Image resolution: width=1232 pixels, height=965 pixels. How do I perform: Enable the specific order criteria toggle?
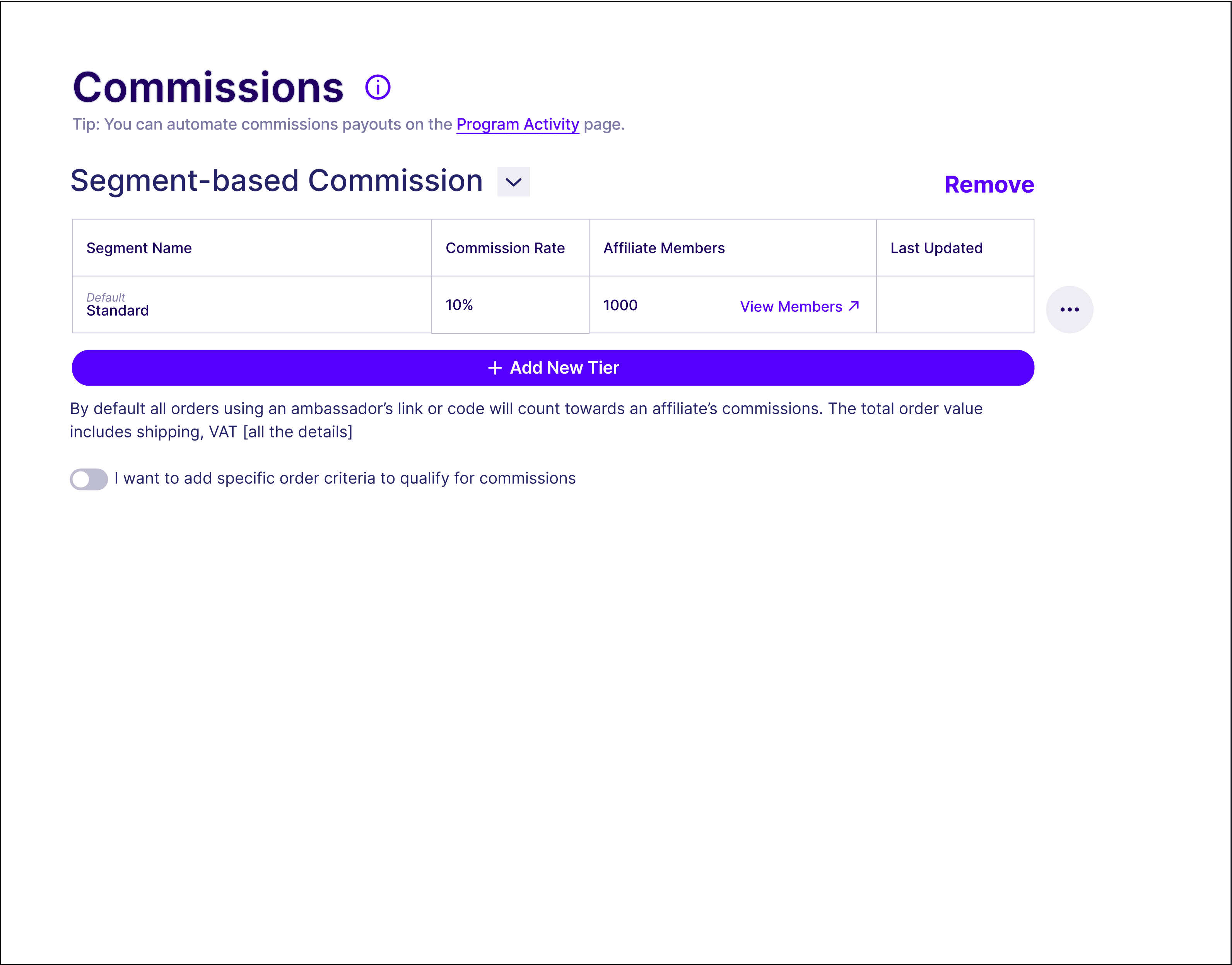pos(89,479)
